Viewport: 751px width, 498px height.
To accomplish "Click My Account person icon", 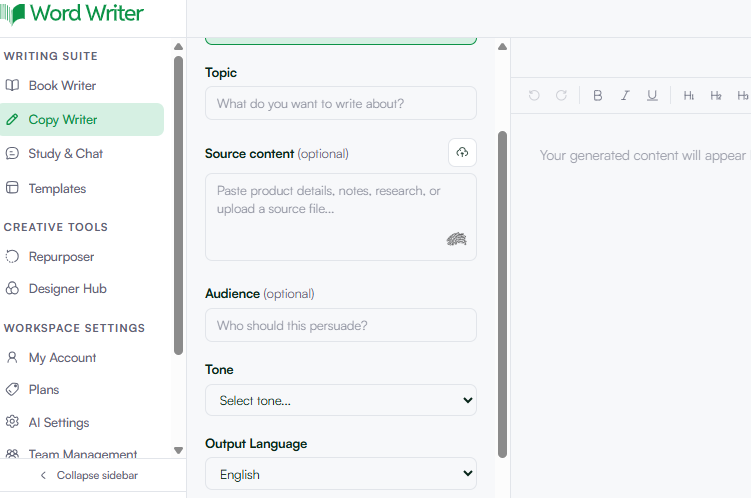I will [x=12, y=357].
